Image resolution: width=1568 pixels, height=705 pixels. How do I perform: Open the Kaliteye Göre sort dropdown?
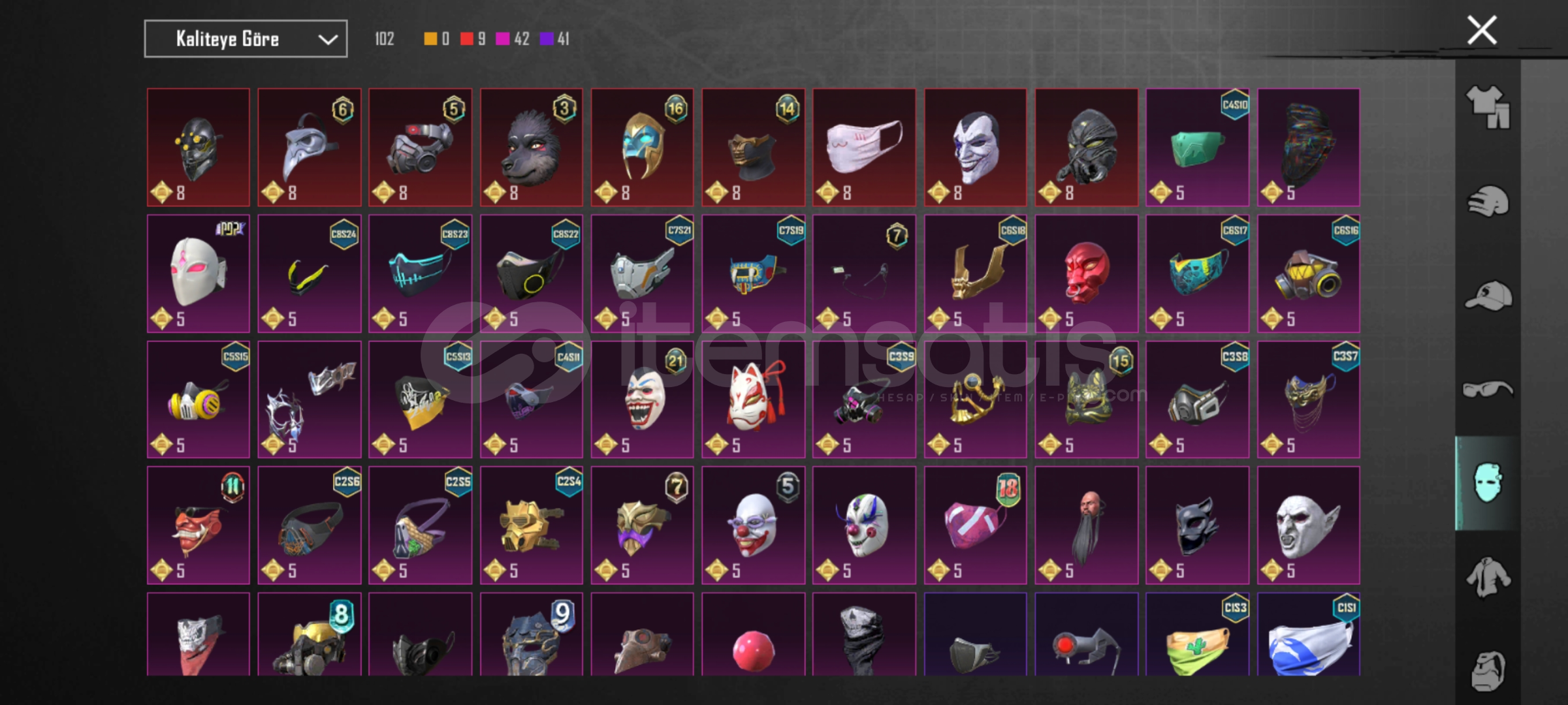click(x=246, y=39)
